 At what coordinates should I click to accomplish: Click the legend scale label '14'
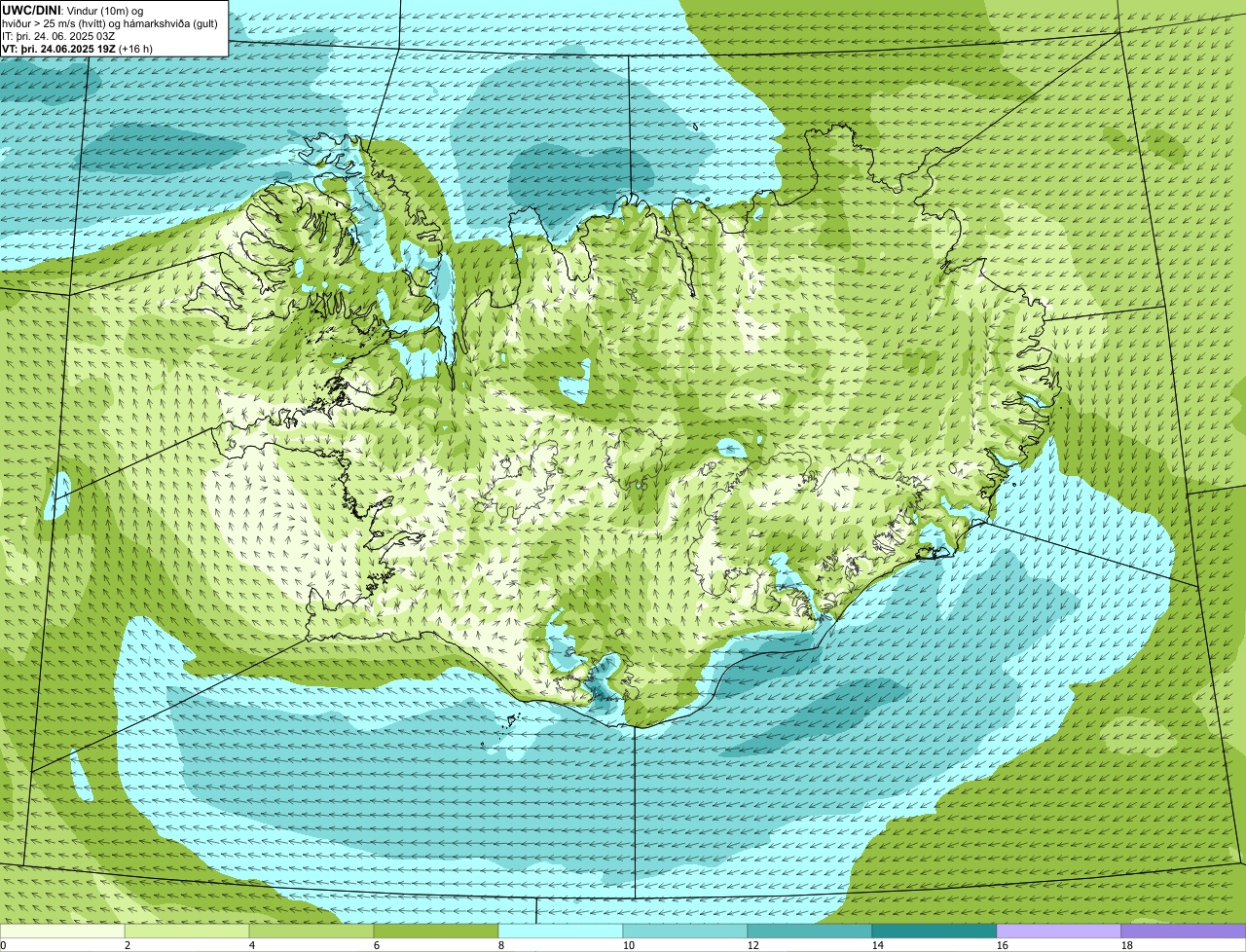(878, 945)
